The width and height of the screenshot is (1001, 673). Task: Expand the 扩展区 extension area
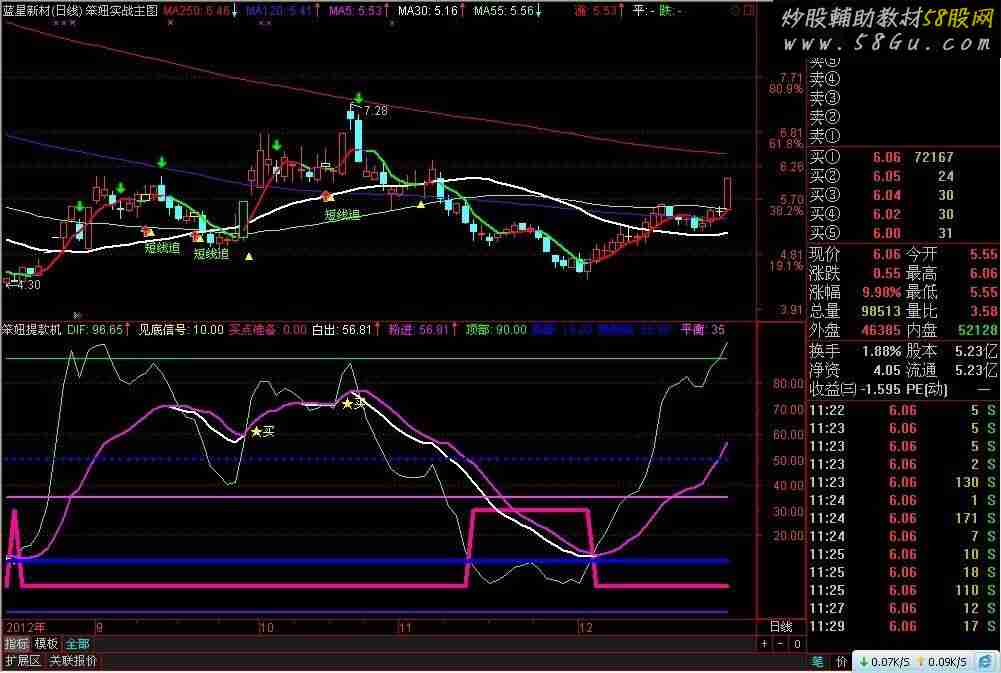tap(22, 661)
